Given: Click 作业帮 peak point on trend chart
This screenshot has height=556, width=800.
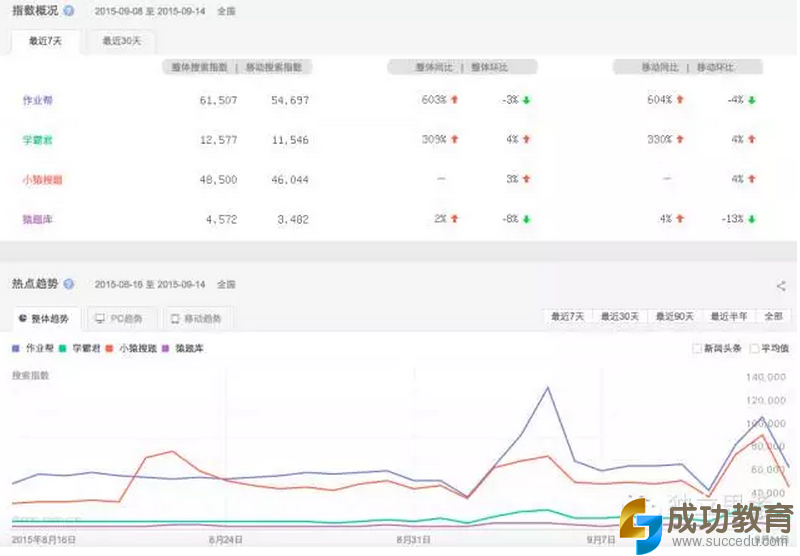Looking at the screenshot, I should click(x=547, y=388).
